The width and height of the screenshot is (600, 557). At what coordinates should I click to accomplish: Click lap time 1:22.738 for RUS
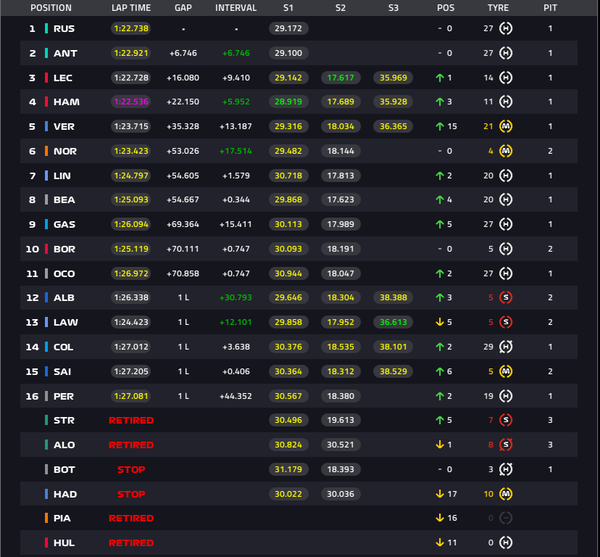click(131, 28)
